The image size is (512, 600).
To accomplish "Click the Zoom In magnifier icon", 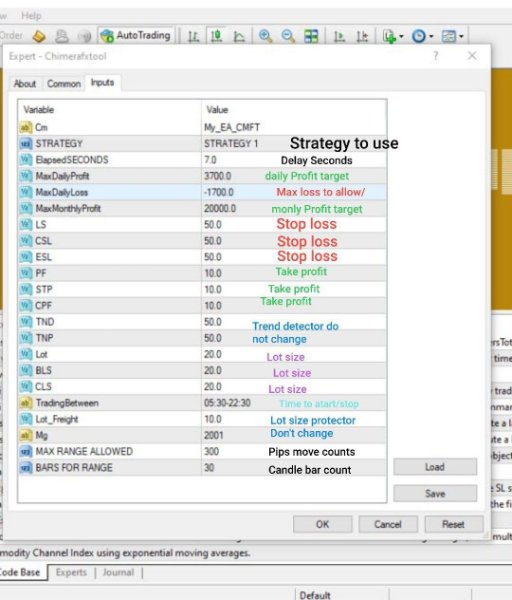I will tap(265, 36).
